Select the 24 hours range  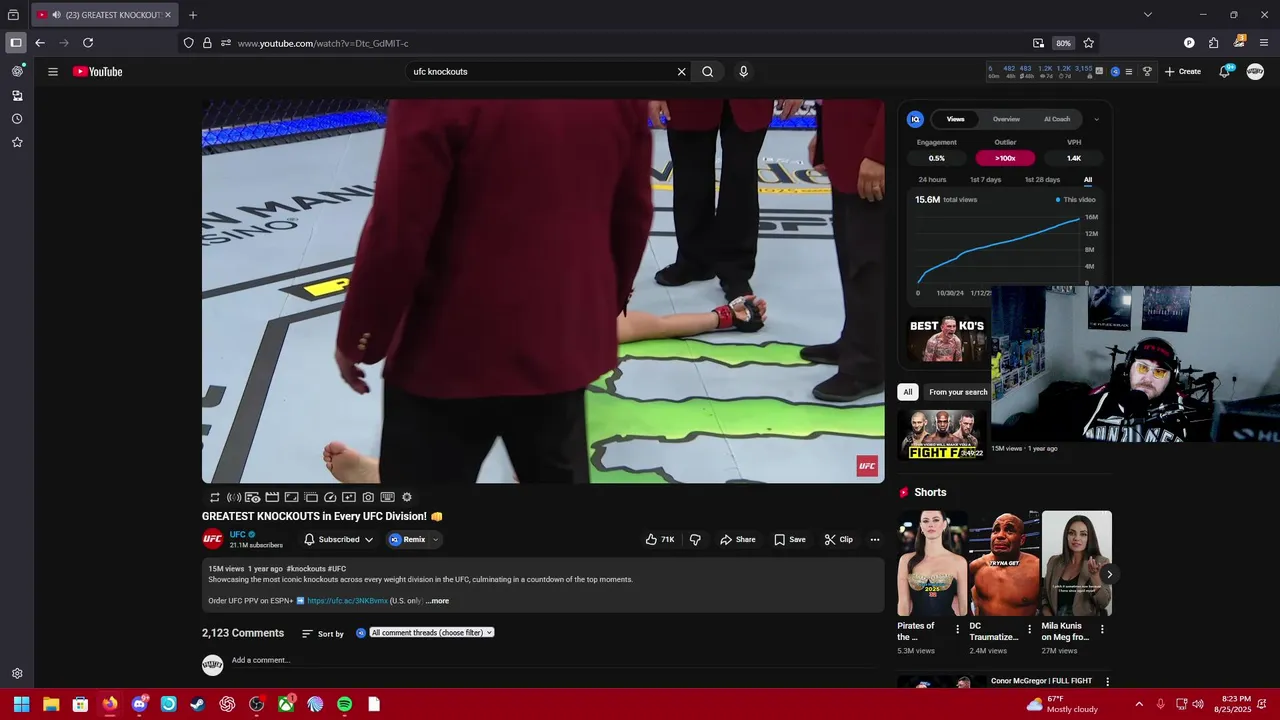[x=932, y=180]
